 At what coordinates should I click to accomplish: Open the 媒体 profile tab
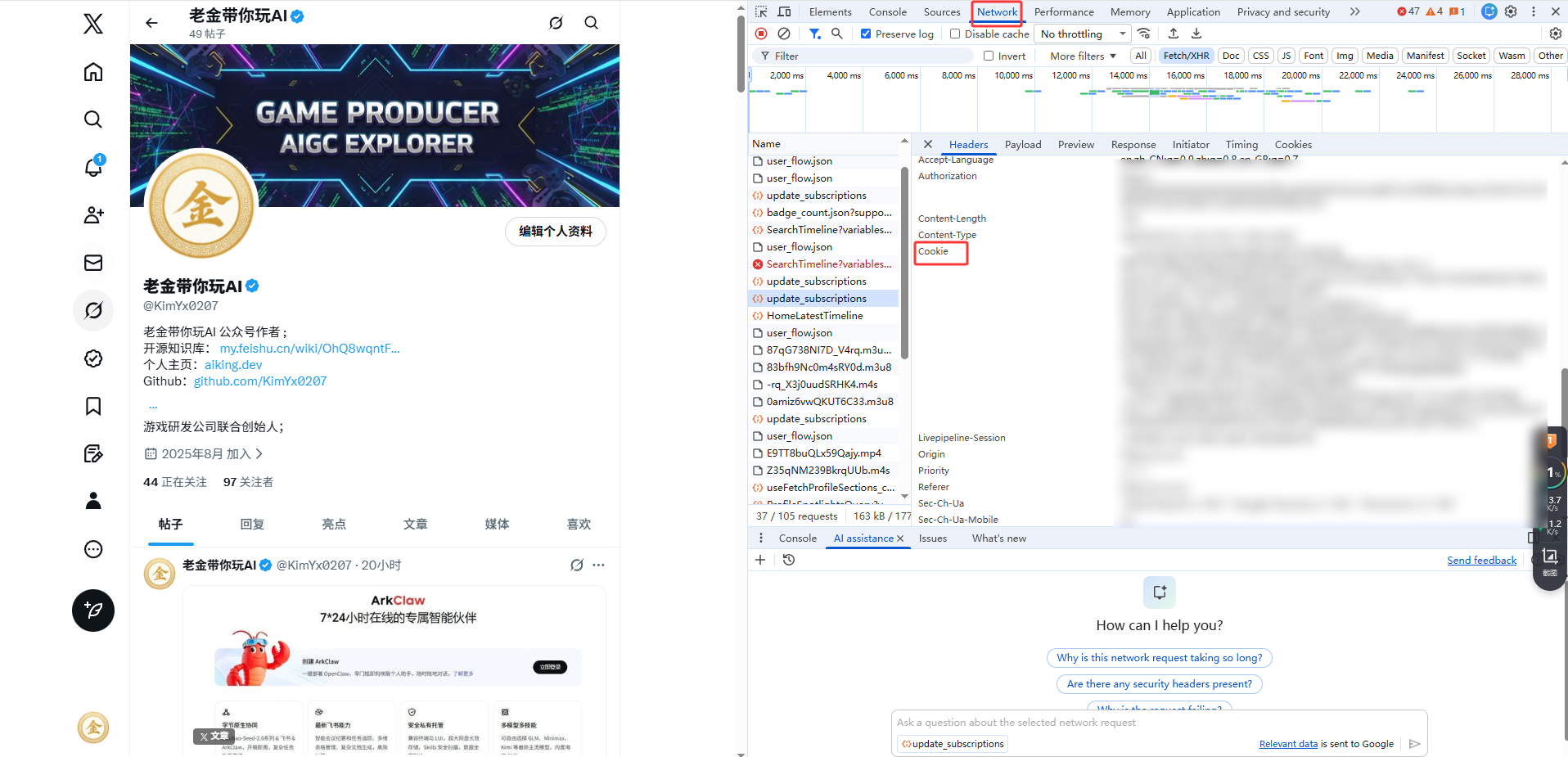(497, 525)
